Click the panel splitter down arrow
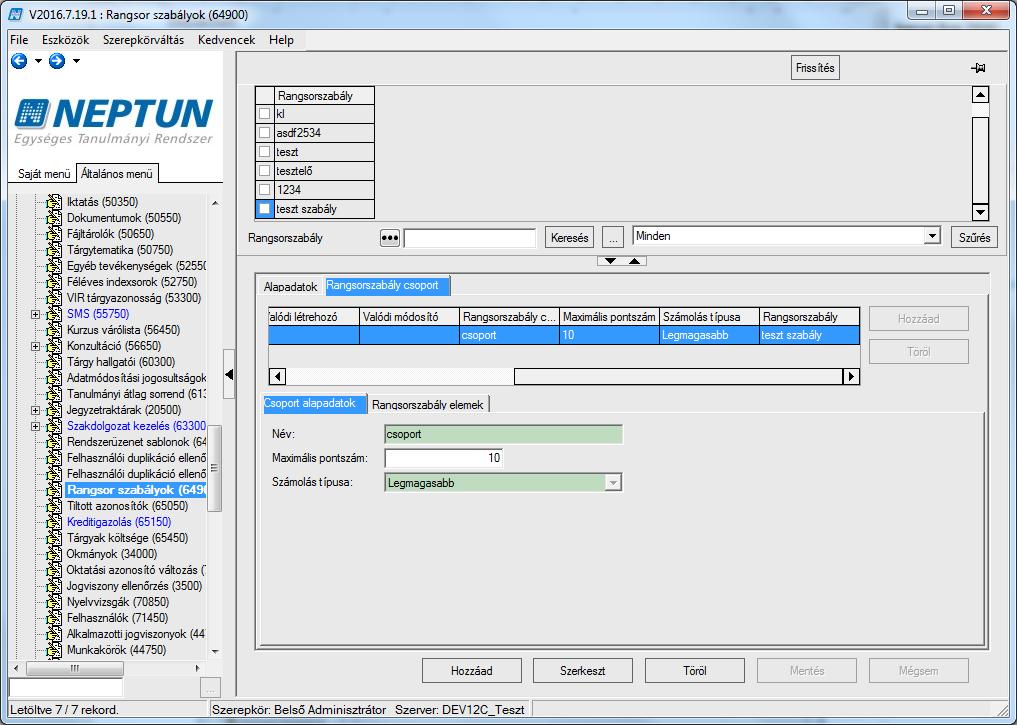The height and width of the screenshot is (725, 1017). [x=610, y=261]
